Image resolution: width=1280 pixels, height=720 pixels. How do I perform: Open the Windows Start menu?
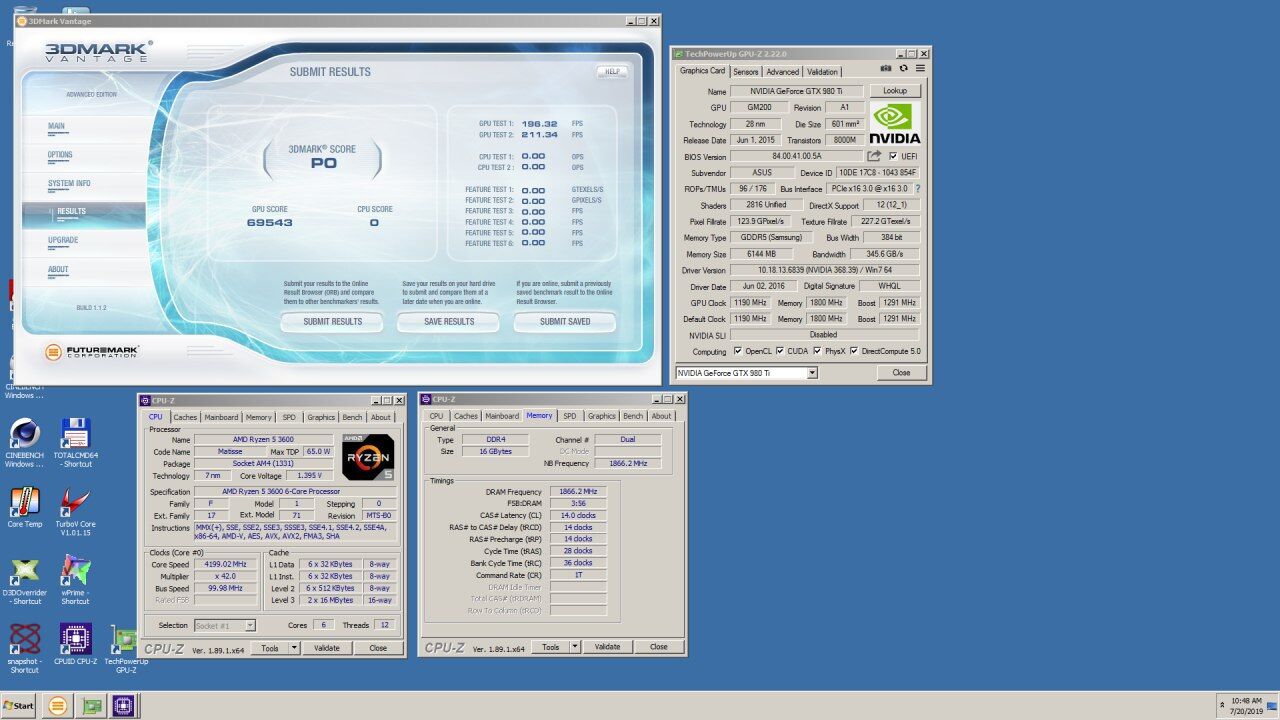pyautogui.click(x=19, y=706)
